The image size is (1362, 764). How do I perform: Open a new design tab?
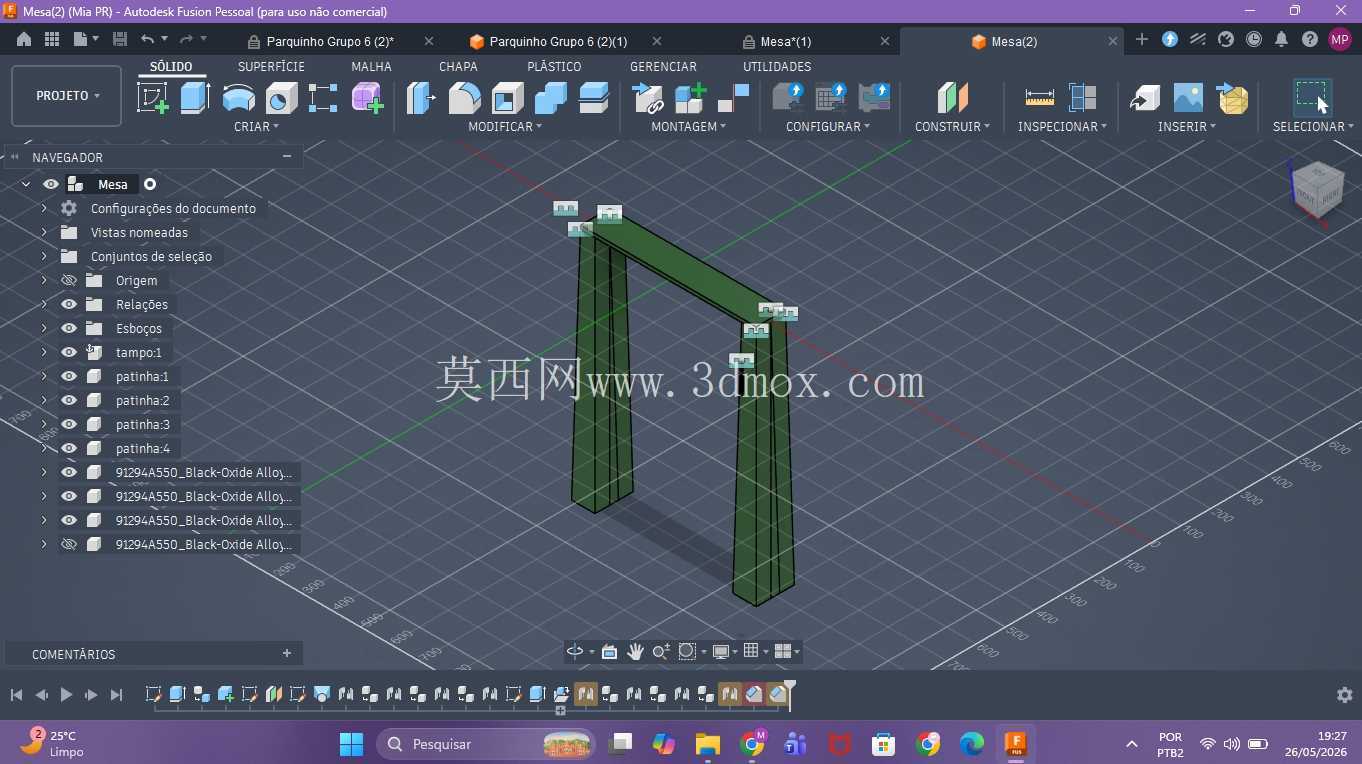pos(1142,39)
